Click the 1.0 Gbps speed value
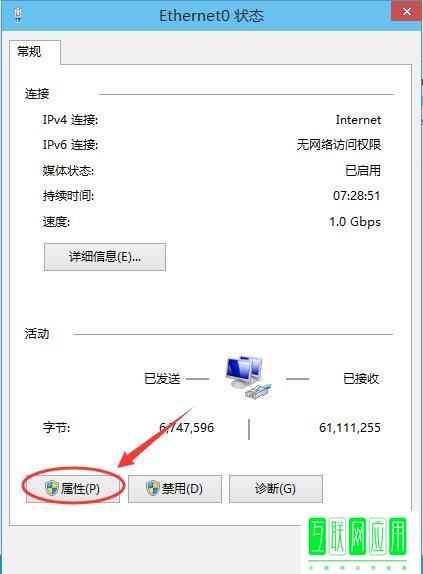This screenshot has width=423, height=574. pos(355,221)
